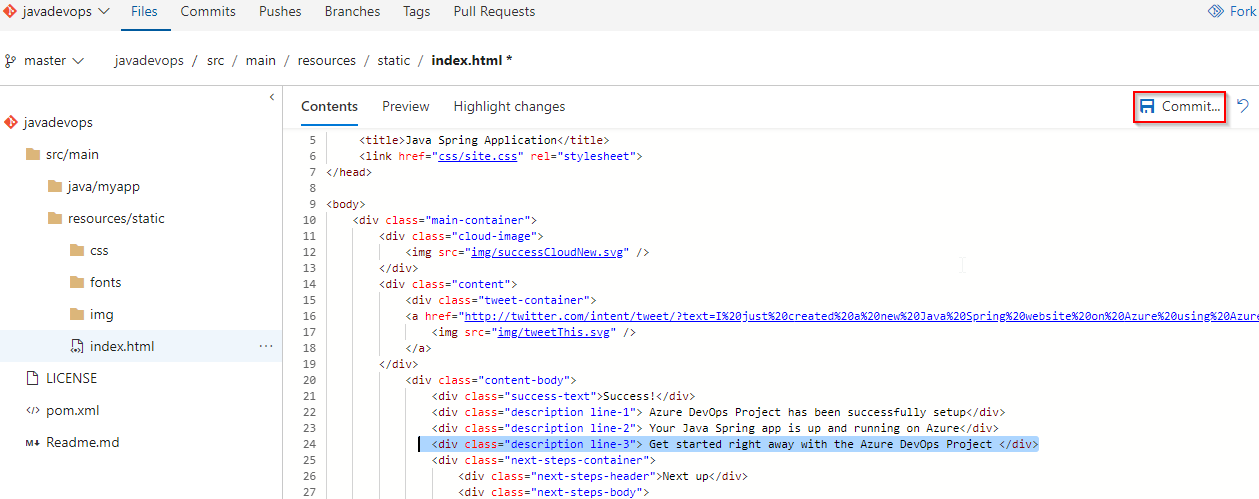
Task: Click img/tweetThis.svg link in code
Action: tap(563, 332)
